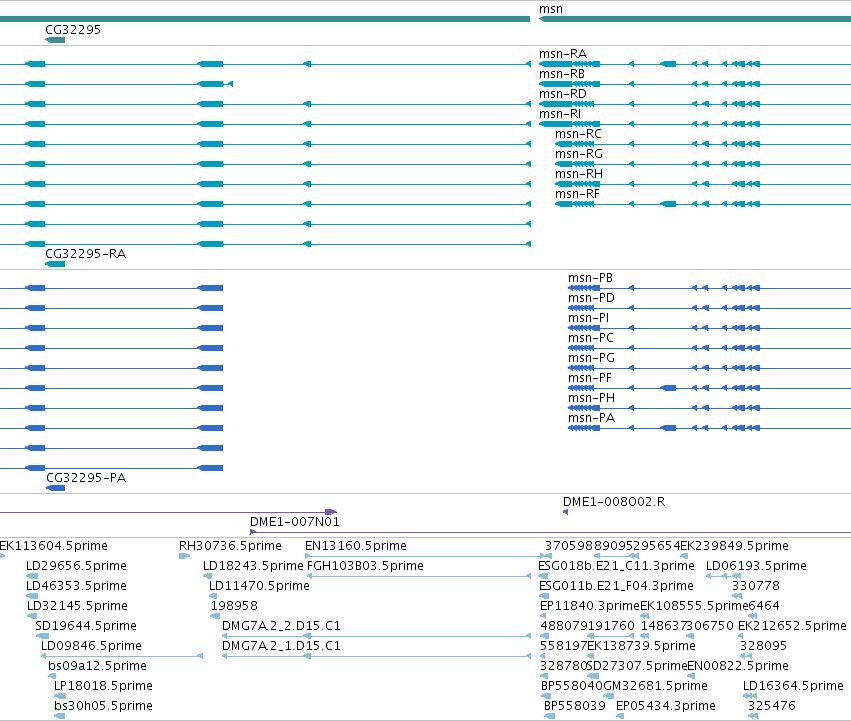Image resolution: width=851 pixels, height=721 pixels.
Task: Click the DMG7A.2_1.D15.C1 label
Action: pyautogui.click(x=281, y=646)
